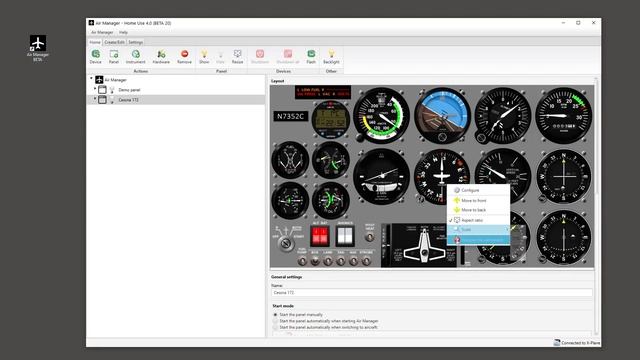Choose Move to back in context menu
Screen dimensions: 640x360
[x=478, y=210]
